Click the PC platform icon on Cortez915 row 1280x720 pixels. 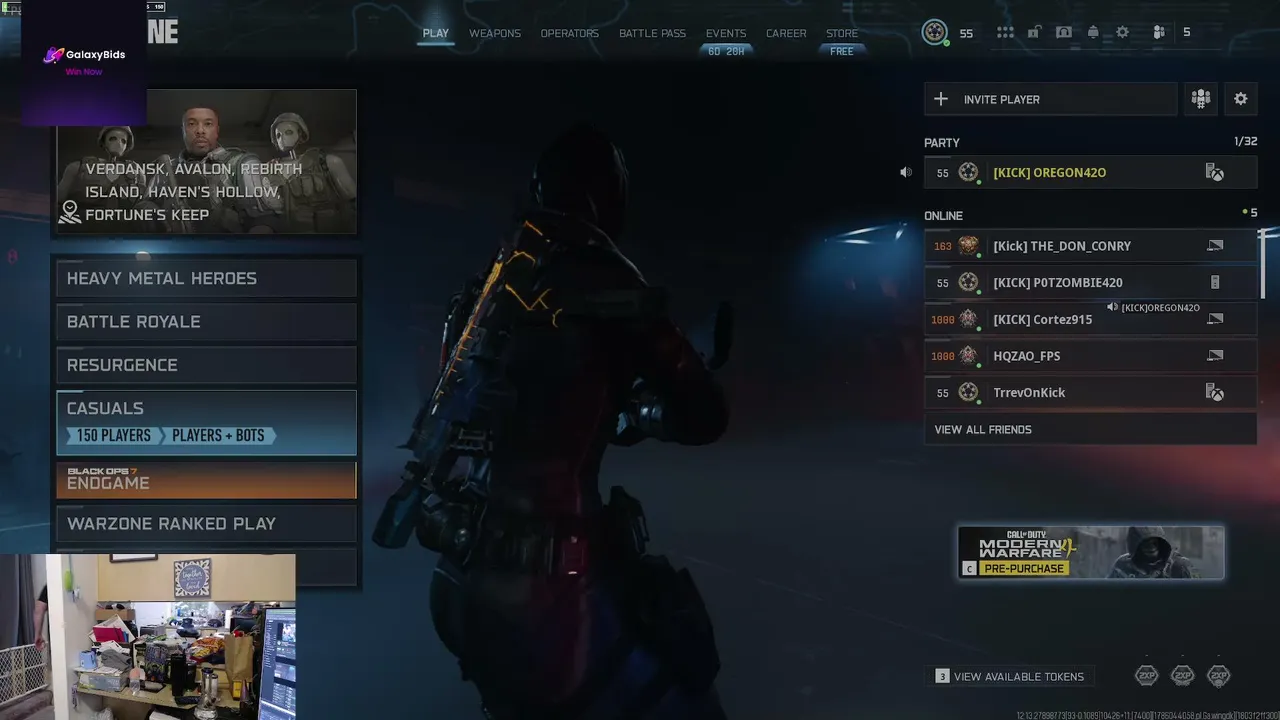tap(1215, 319)
